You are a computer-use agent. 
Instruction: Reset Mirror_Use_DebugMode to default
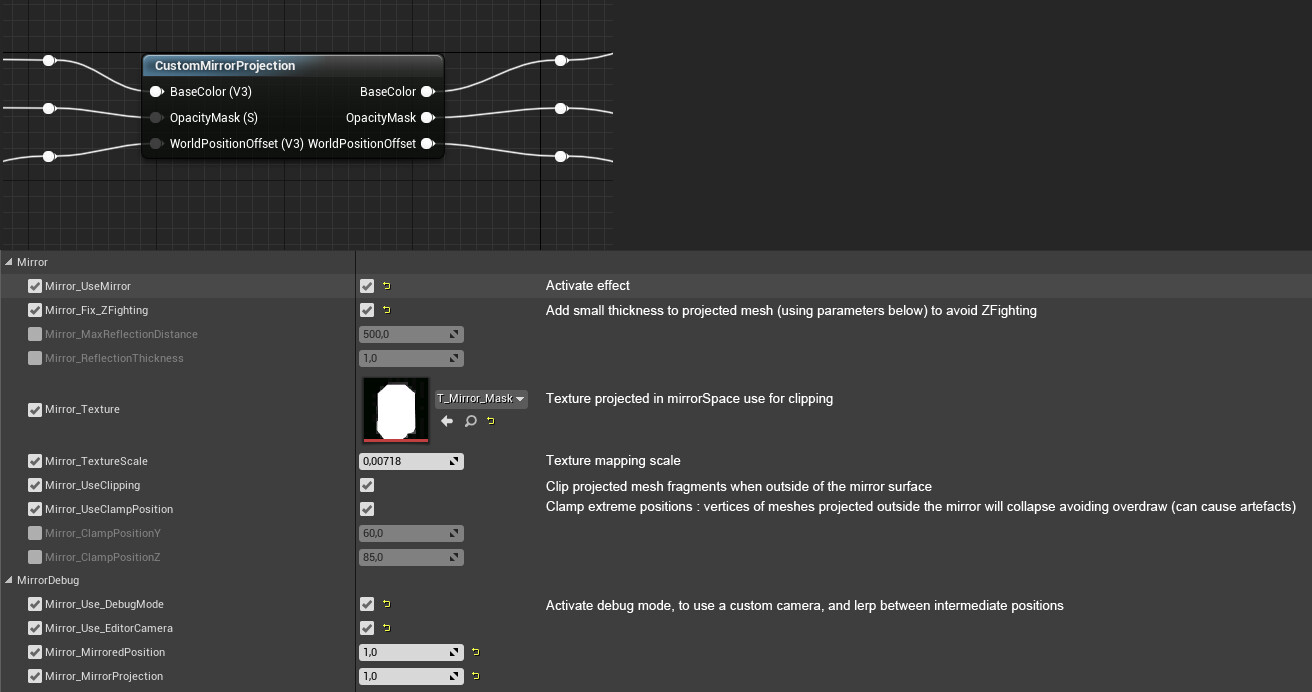coord(386,604)
